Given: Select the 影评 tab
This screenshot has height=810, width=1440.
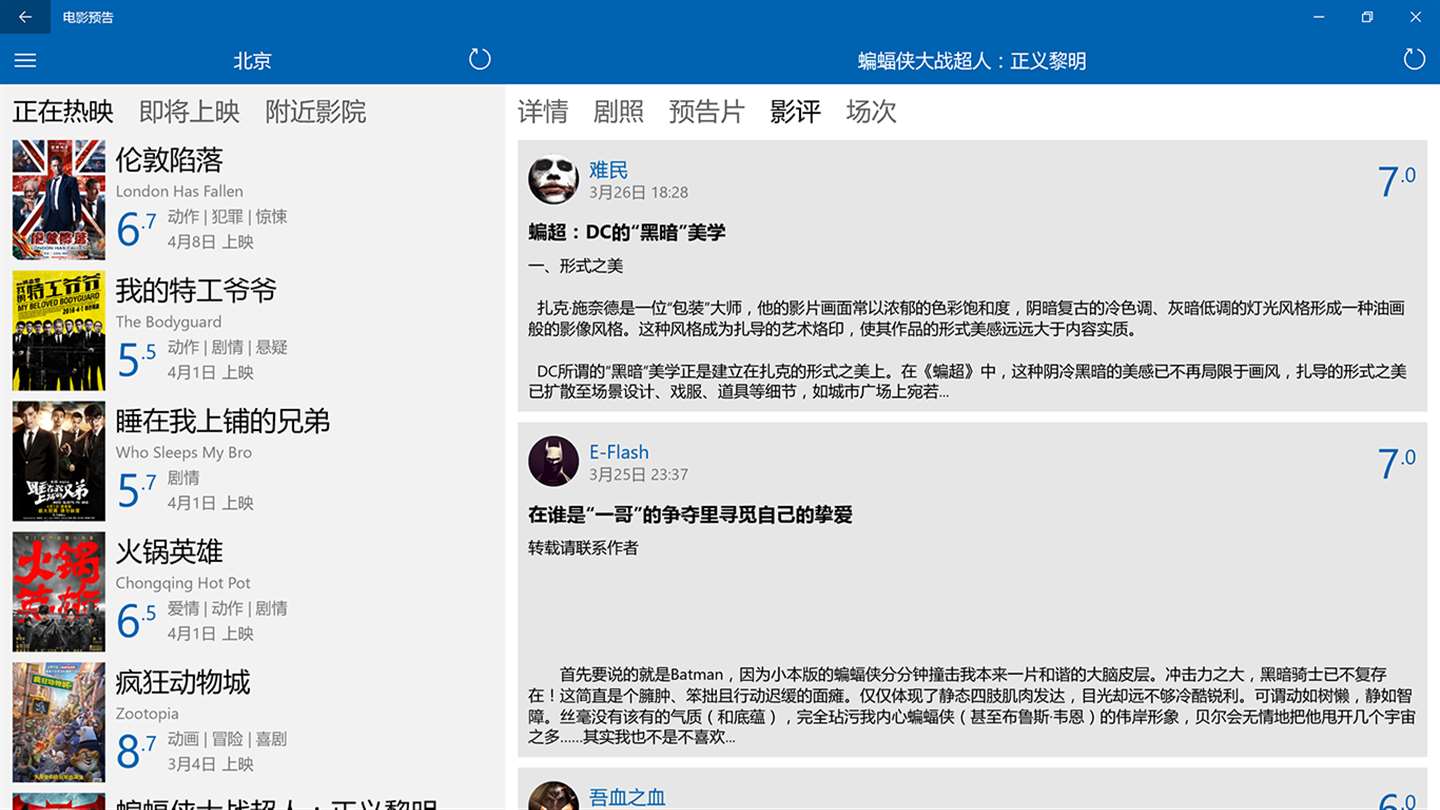Looking at the screenshot, I should [796, 111].
